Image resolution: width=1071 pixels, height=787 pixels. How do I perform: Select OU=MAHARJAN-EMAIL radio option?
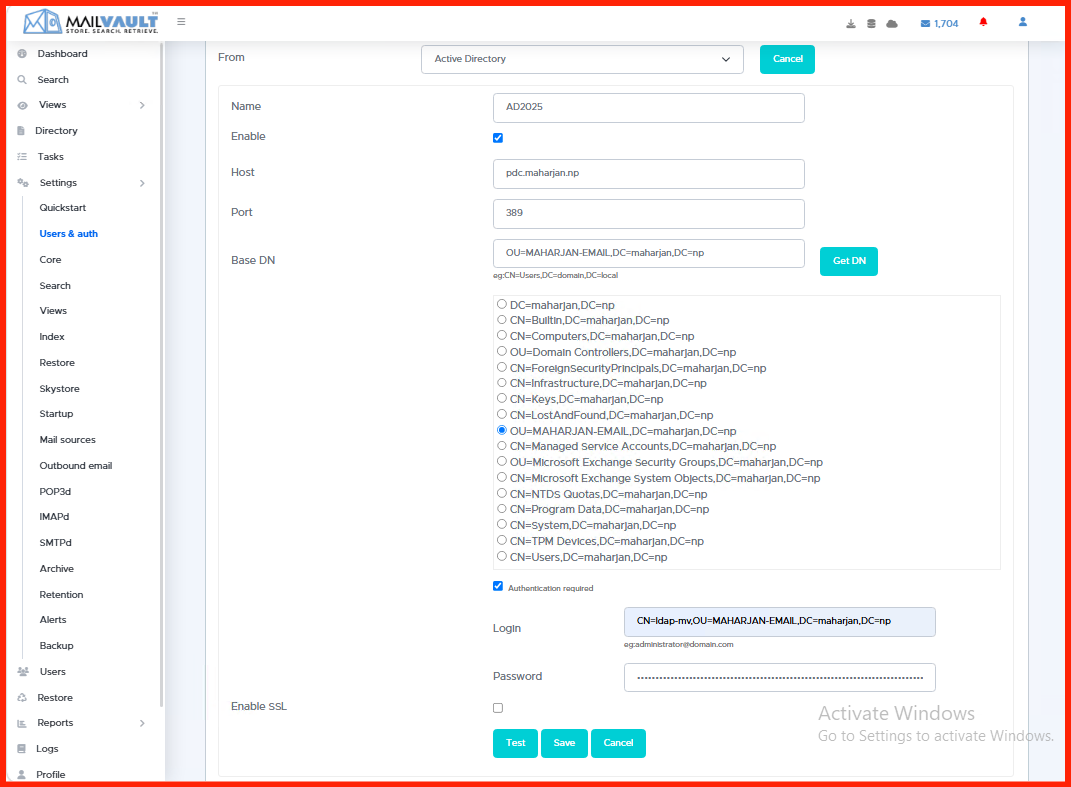point(502,430)
